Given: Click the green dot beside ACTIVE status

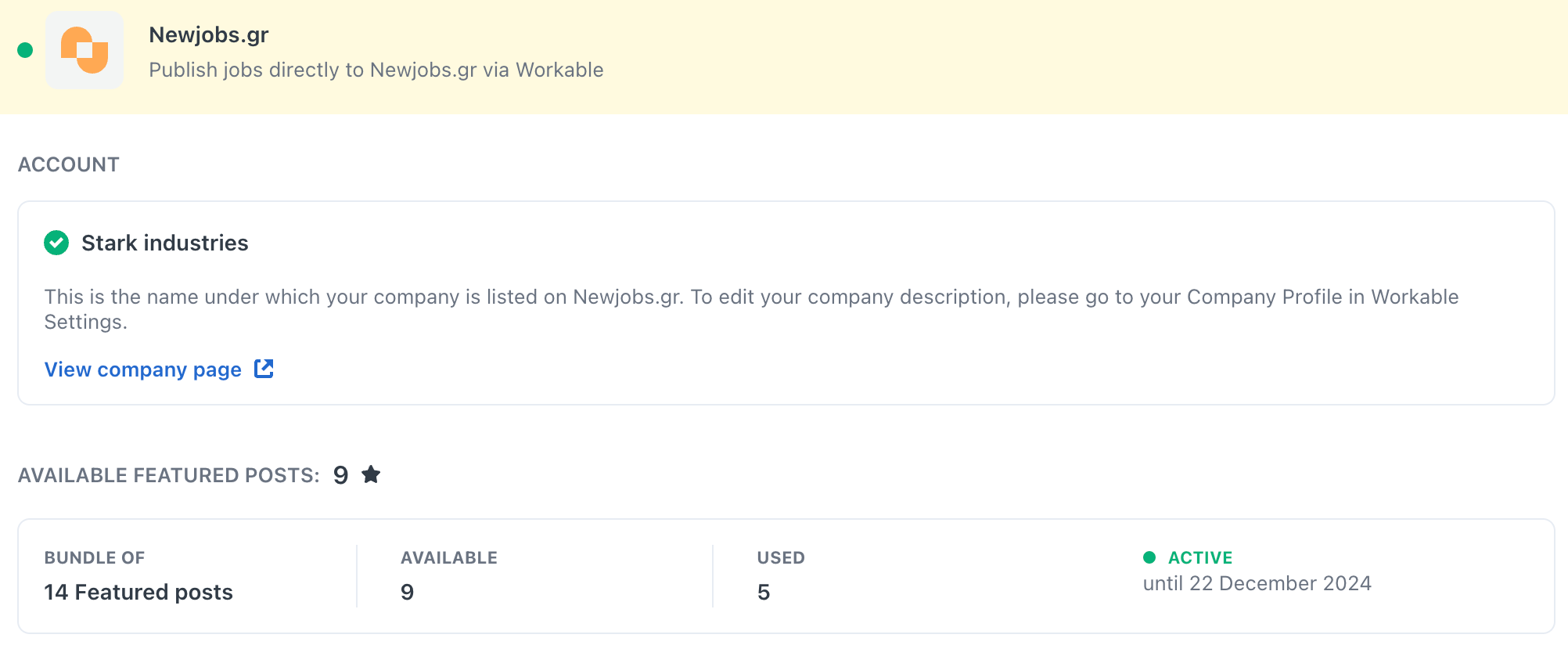Looking at the screenshot, I should pos(1149,557).
